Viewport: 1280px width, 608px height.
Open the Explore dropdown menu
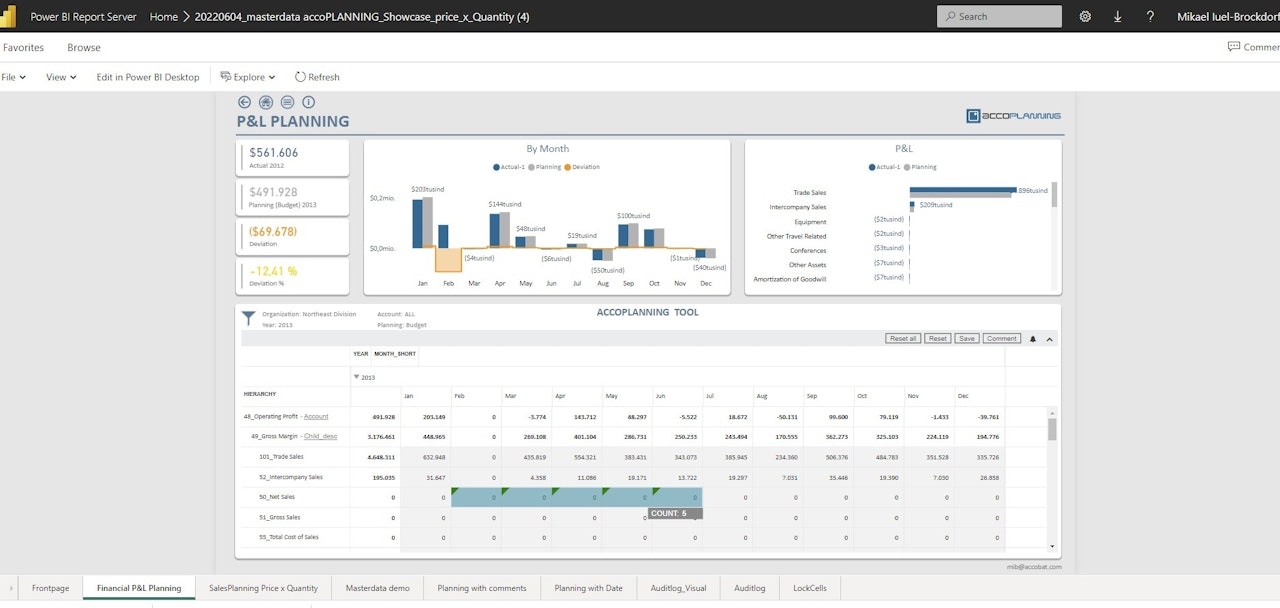pos(247,77)
